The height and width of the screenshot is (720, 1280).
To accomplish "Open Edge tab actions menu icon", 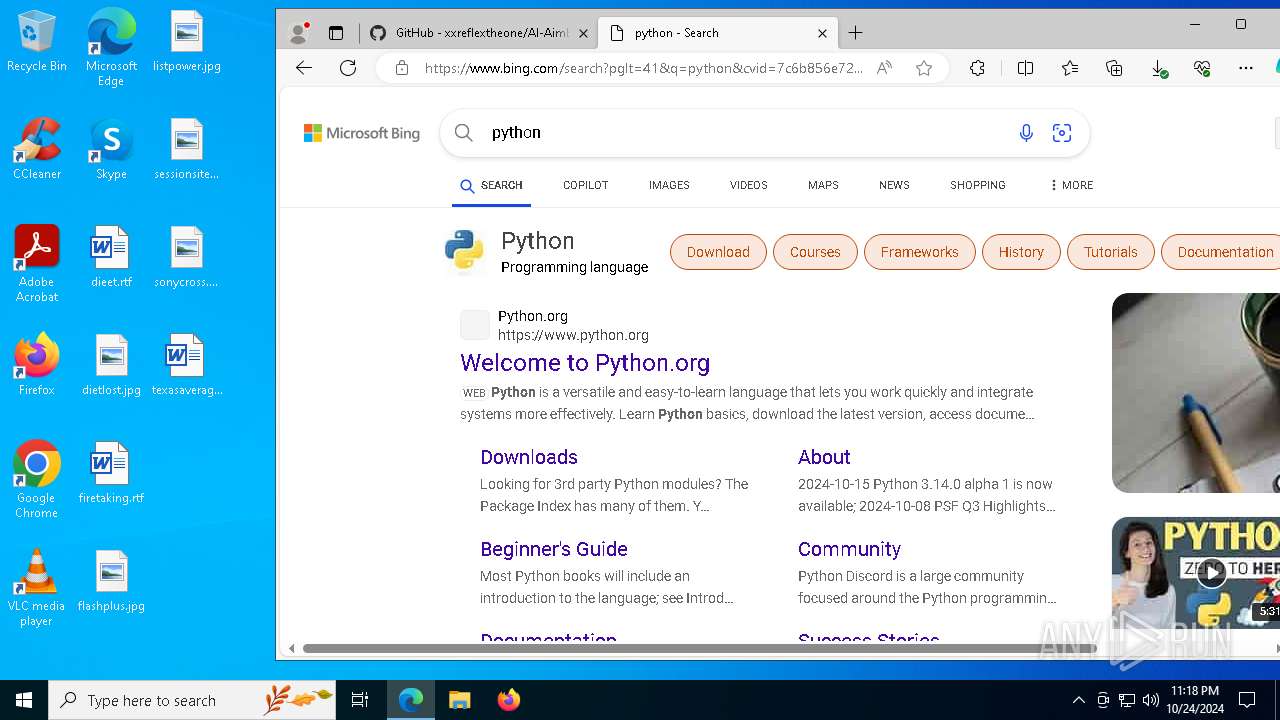I will point(336,33).
